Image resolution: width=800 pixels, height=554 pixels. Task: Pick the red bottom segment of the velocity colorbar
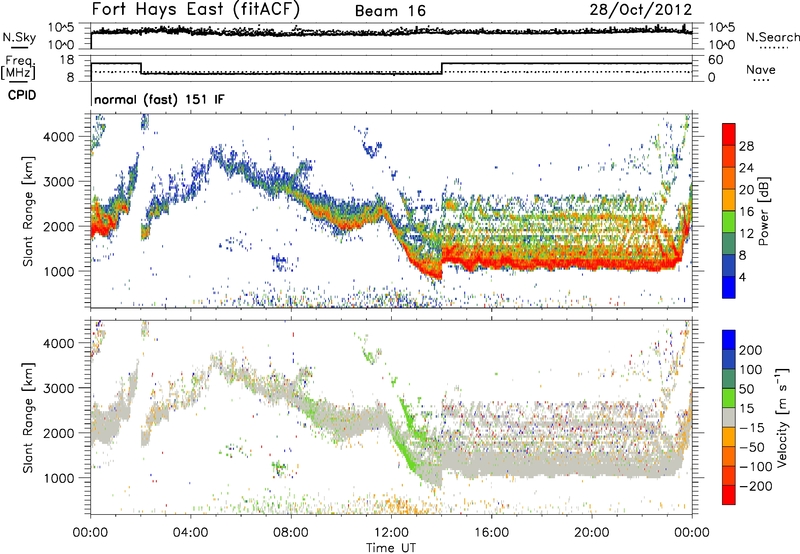coord(729,495)
